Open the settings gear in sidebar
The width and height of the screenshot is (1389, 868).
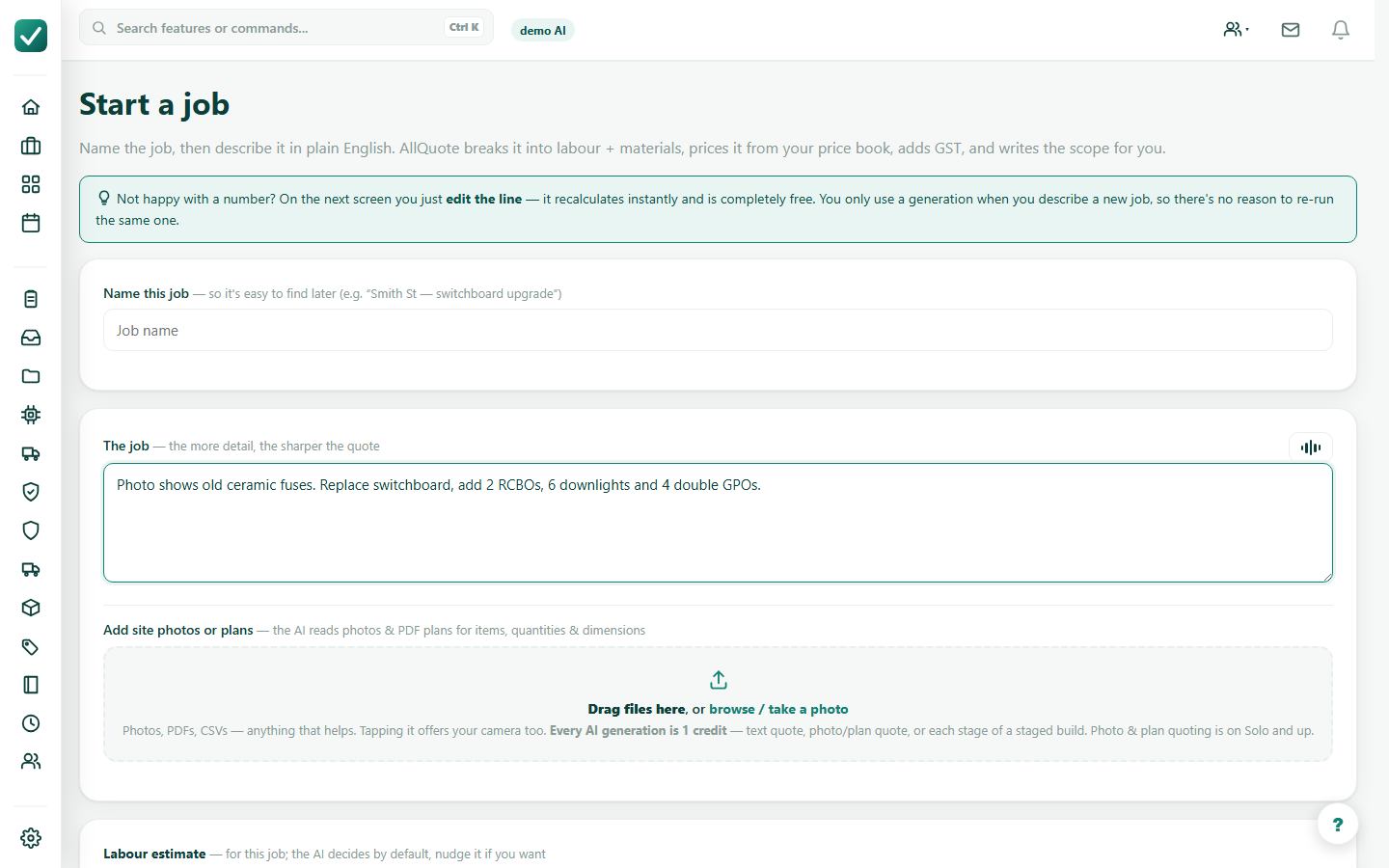[x=31, y=838]
